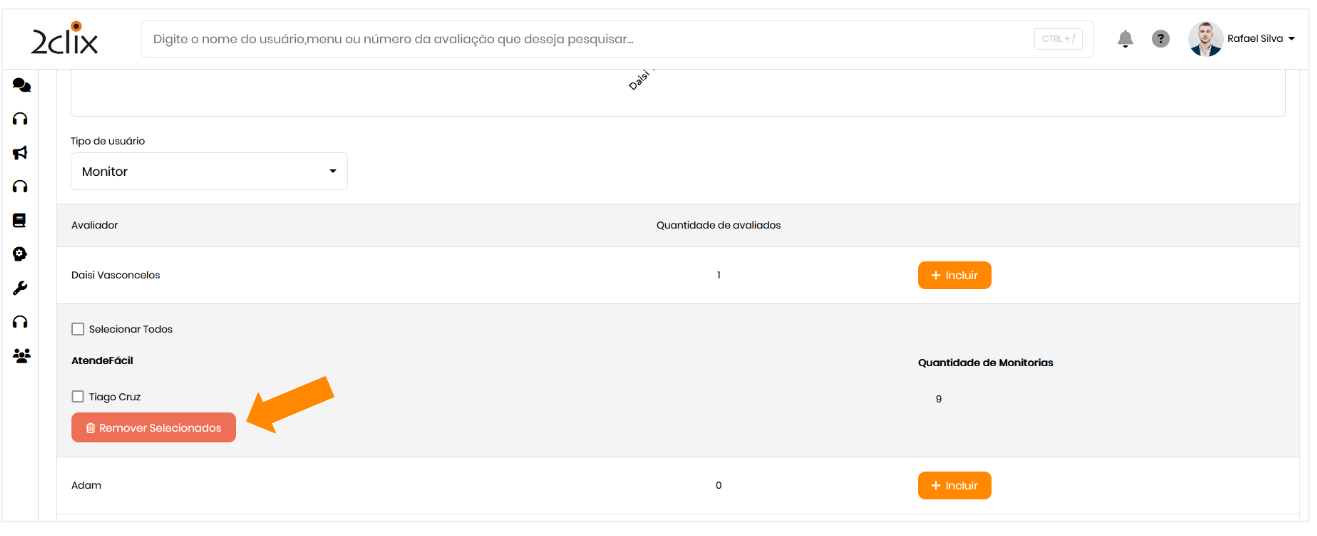Check the Selecionar Todos checkbox
Screen dimensions: 1317x536
(x=78, y=329)
